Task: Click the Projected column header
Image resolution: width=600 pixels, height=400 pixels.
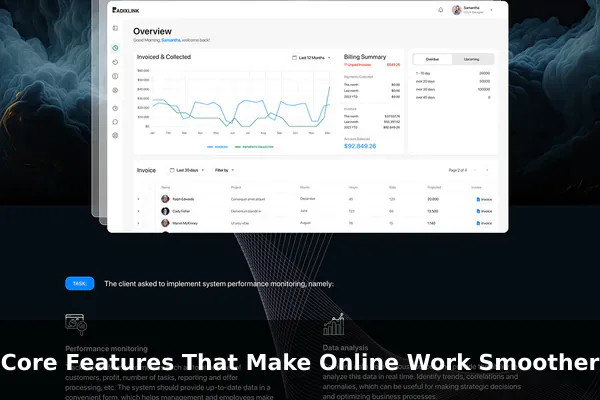Action: [434, 187]
